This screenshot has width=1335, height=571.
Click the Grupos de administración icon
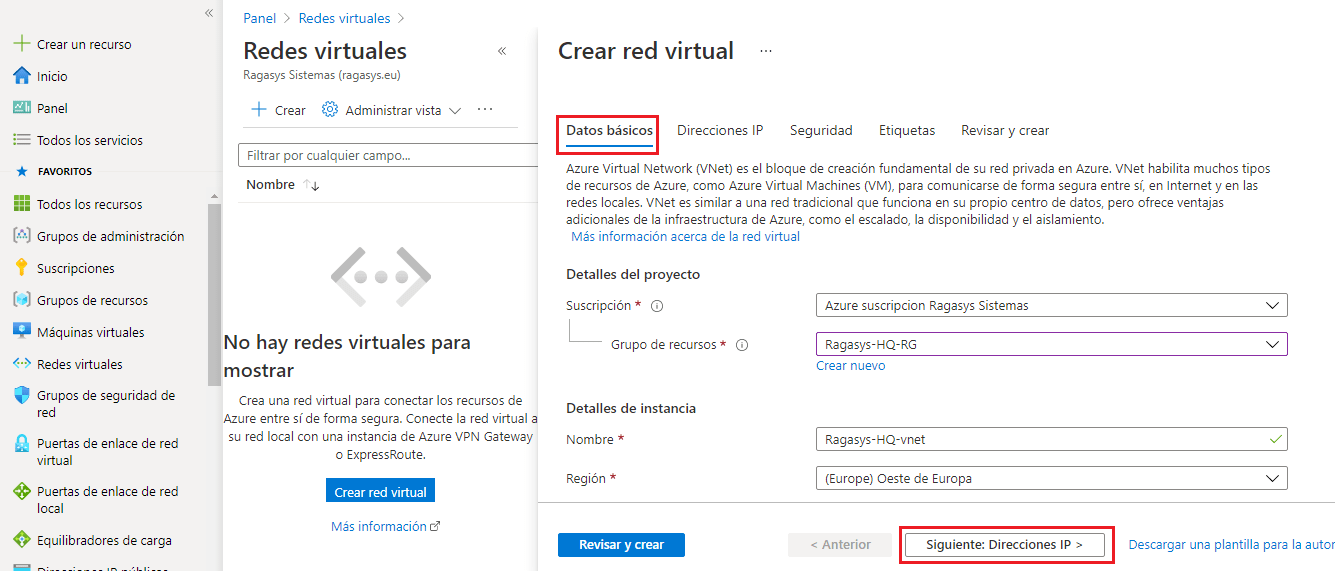pos(21,236)
